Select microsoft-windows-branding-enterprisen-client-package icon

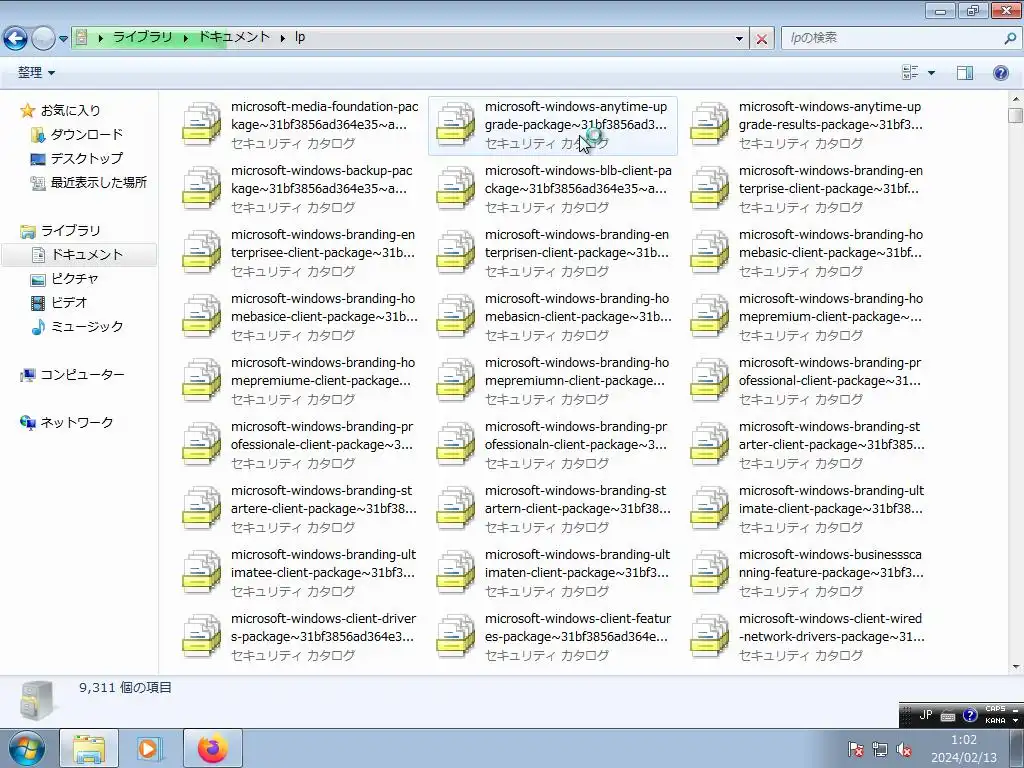(455, 251)
